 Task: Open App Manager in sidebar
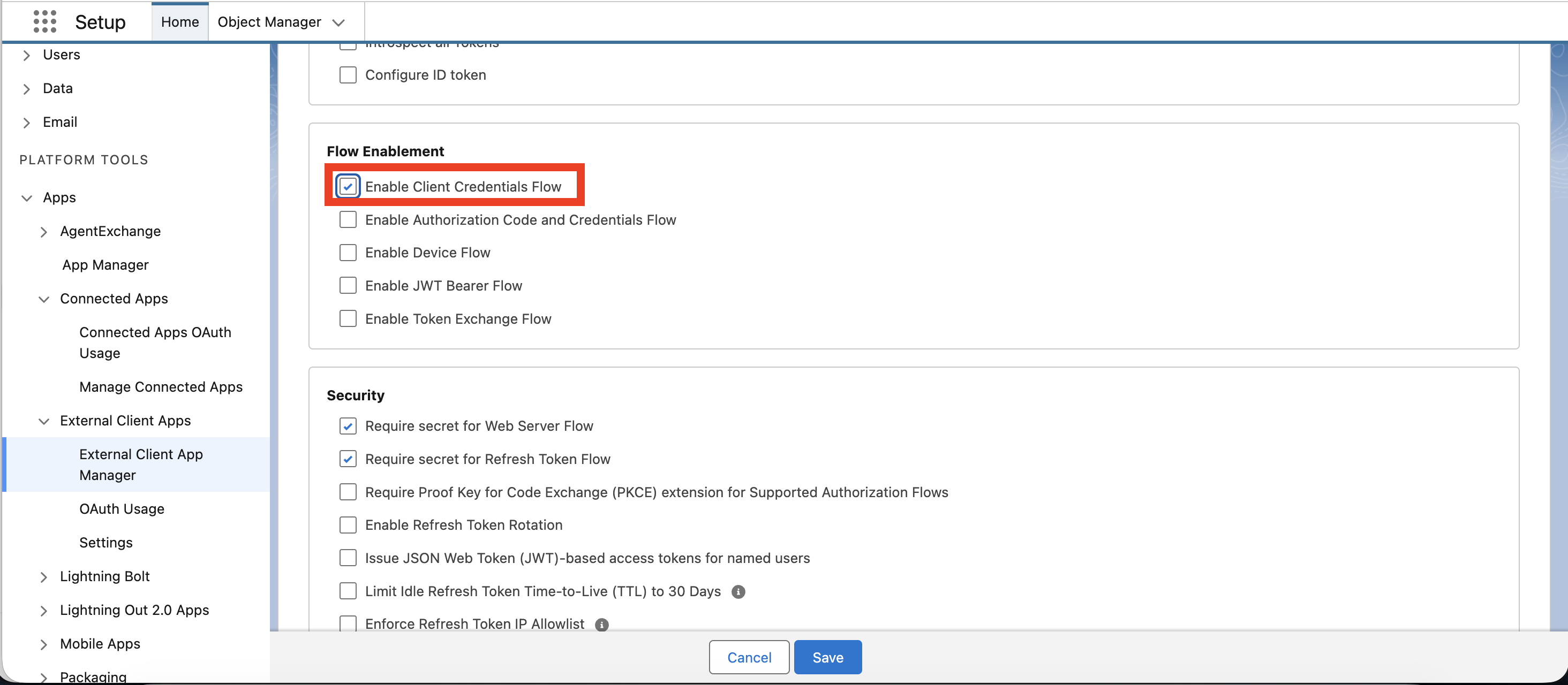(105, 265)
